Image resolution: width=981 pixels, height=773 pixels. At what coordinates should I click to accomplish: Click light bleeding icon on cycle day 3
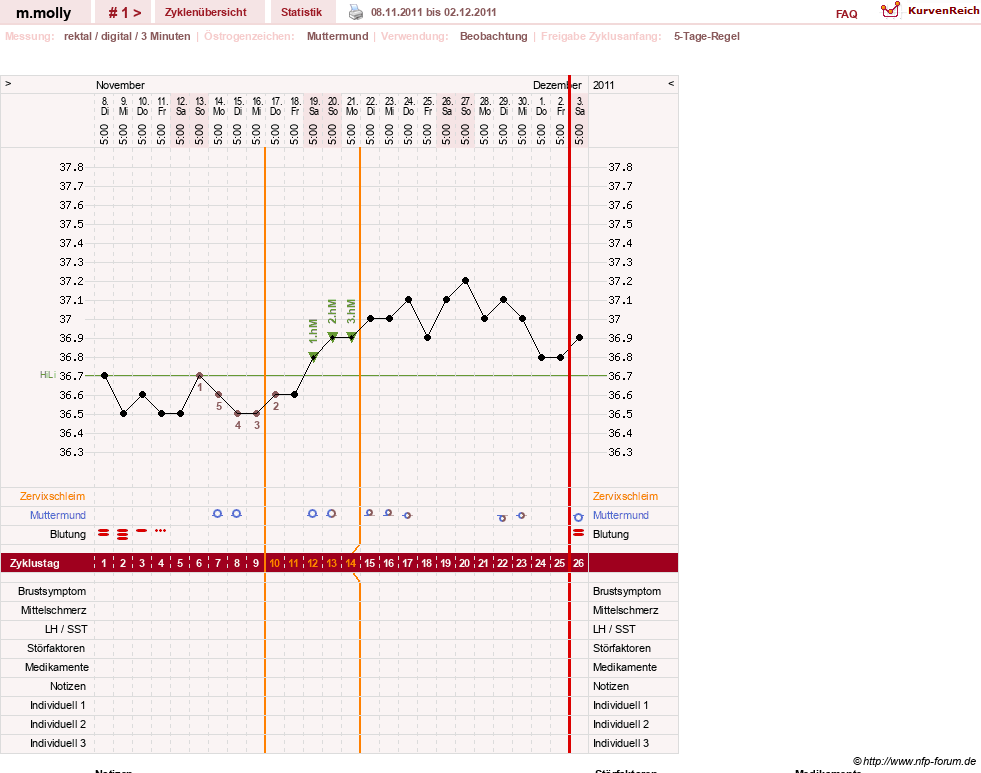pyautogui.click(x=141, y=530)
